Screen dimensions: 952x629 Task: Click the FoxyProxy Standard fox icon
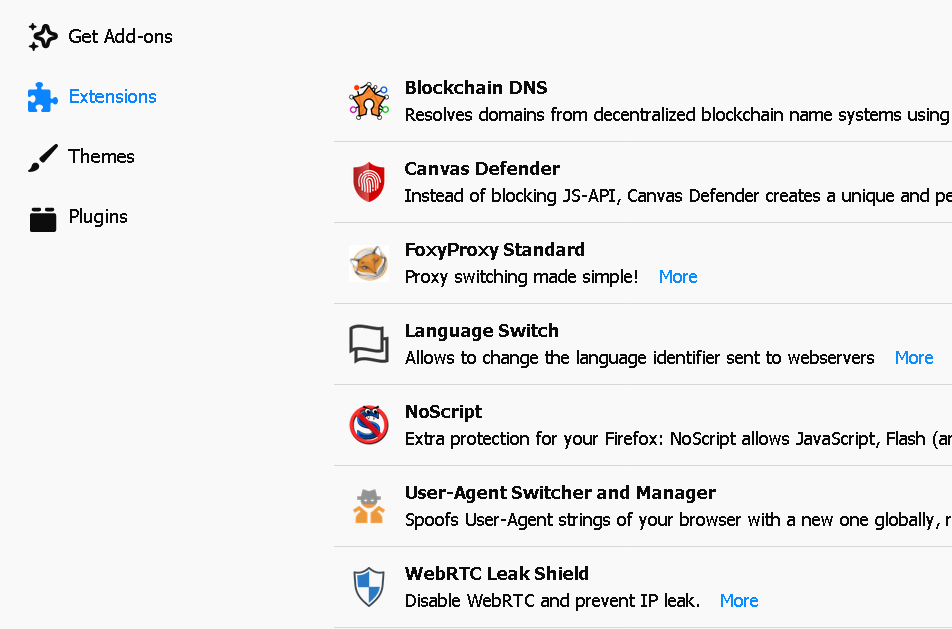[369, 263]
